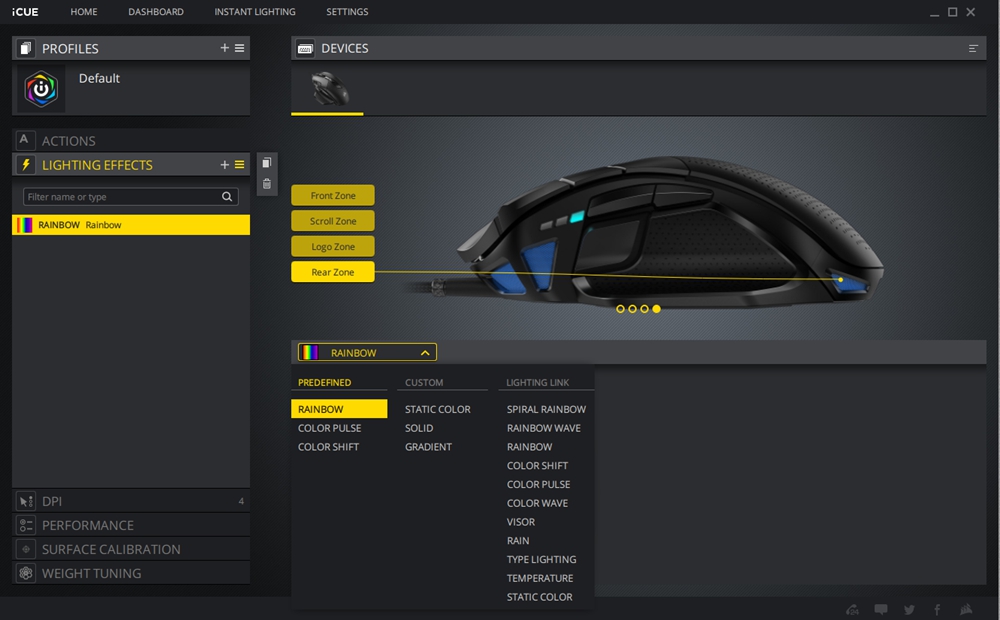
Task: Expand the Weight Tuning section
Action: click(131, 573)
